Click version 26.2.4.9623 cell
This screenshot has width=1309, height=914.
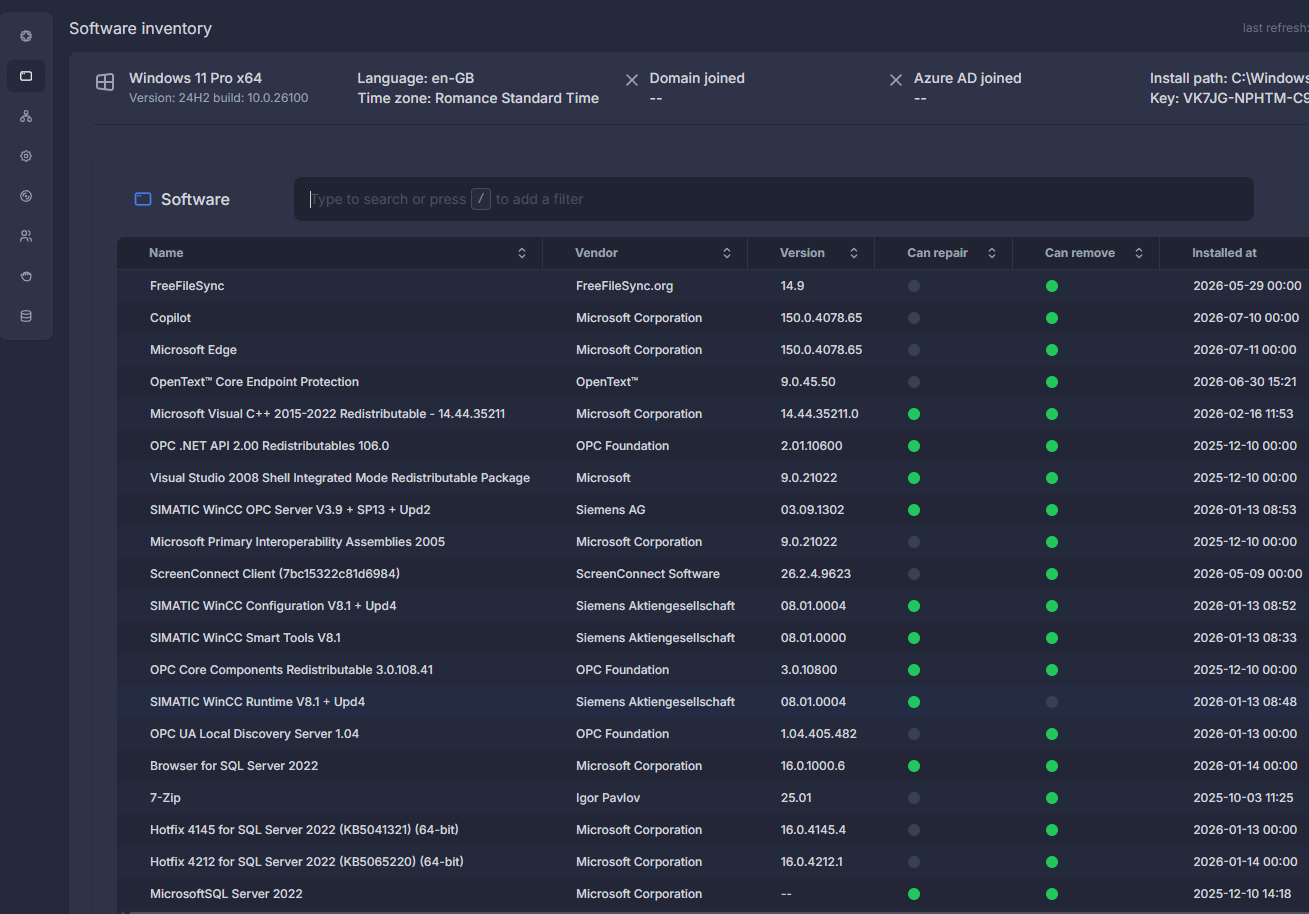[x=816, y=574]
